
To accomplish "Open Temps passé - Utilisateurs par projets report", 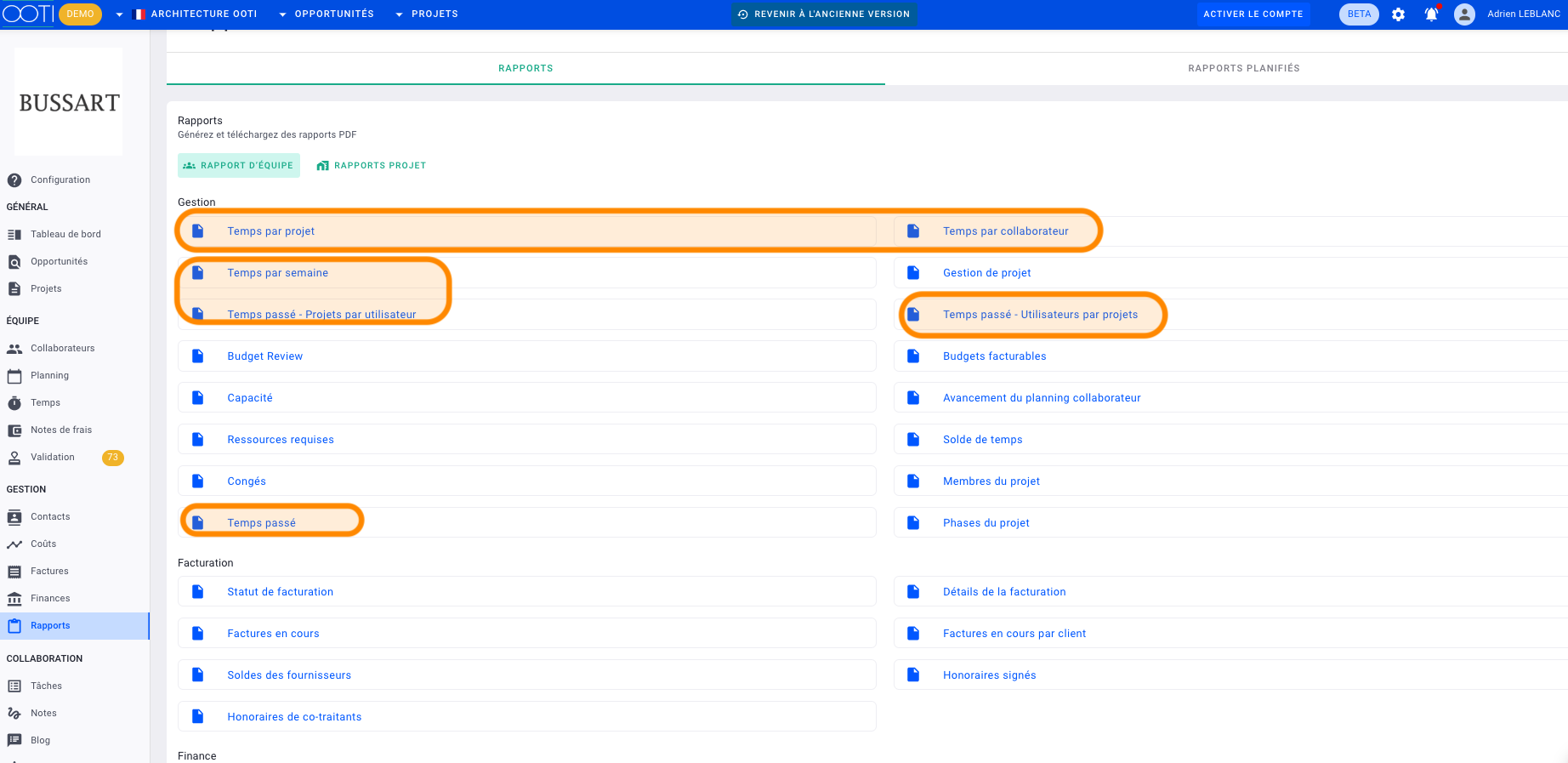I will pyautogui.click(x=1230, y=315).
